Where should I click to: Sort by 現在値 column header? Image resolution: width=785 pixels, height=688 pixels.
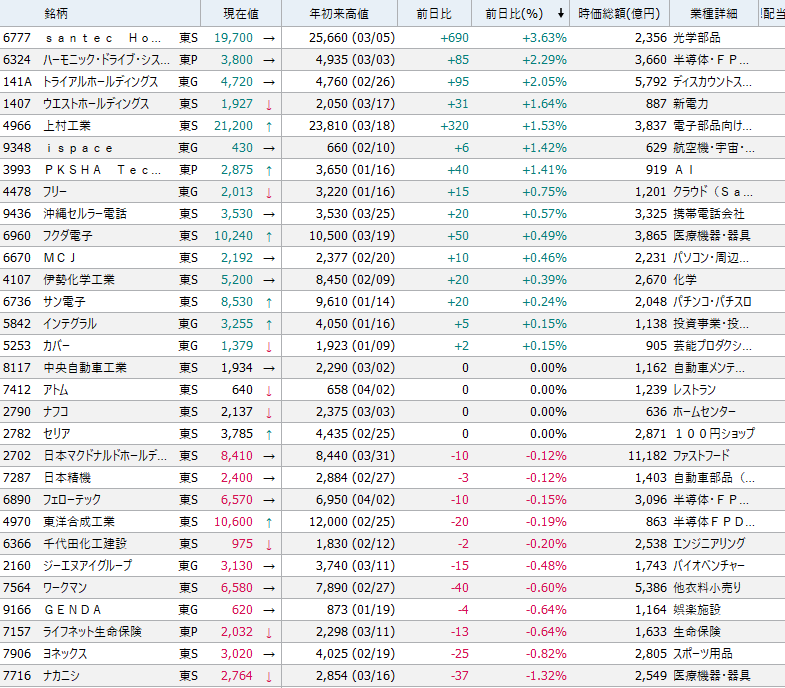pos(241,13)
